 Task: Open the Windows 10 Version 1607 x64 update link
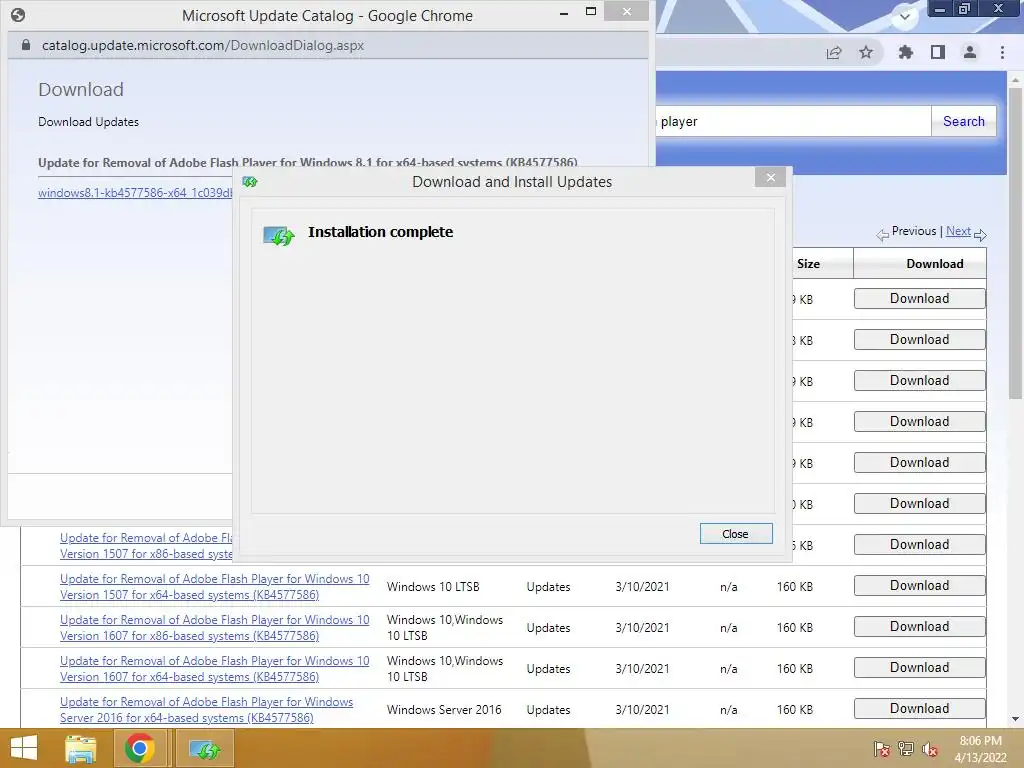[x=215, y=669]
